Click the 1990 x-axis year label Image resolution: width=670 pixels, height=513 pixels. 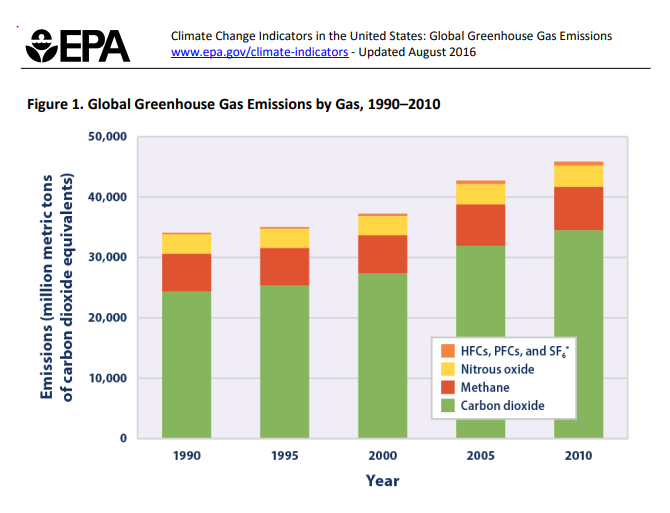[186, 455]
